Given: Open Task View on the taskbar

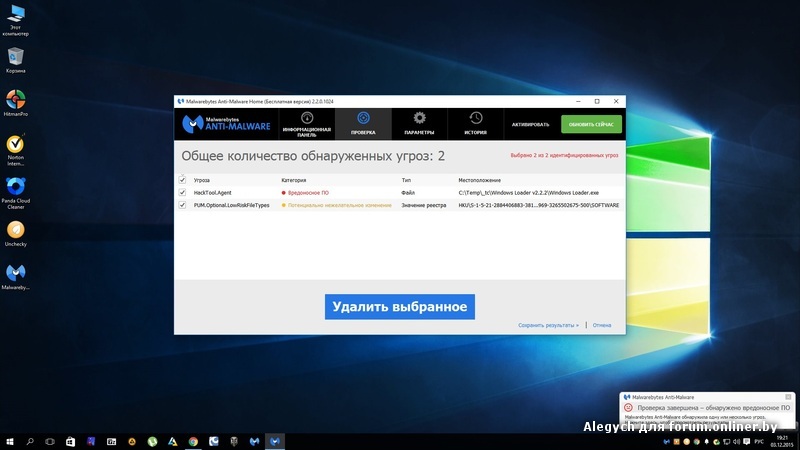Looking at the screenshot, I should pos(50,442).
